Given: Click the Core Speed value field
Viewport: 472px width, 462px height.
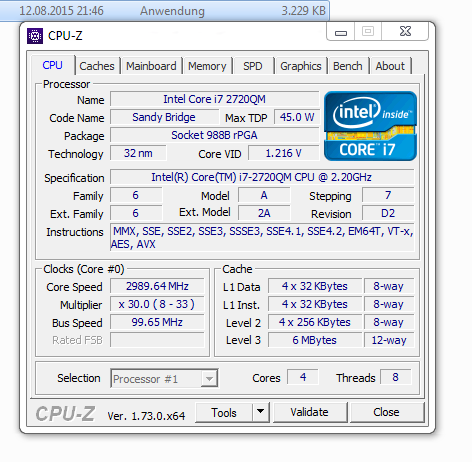Looking at the screenshot, I should (x=157, y=286).
